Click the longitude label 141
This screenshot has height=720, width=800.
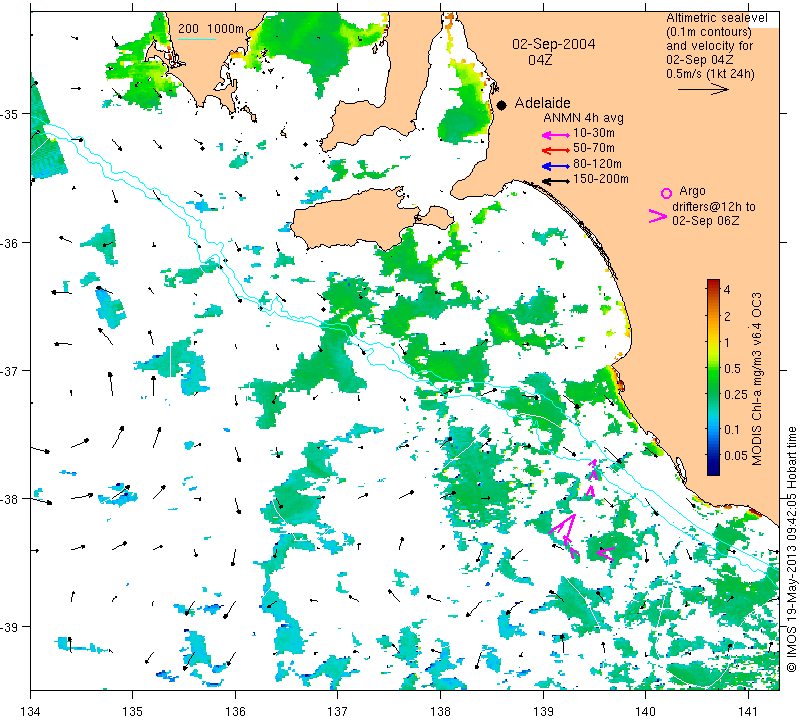[748, 710]
